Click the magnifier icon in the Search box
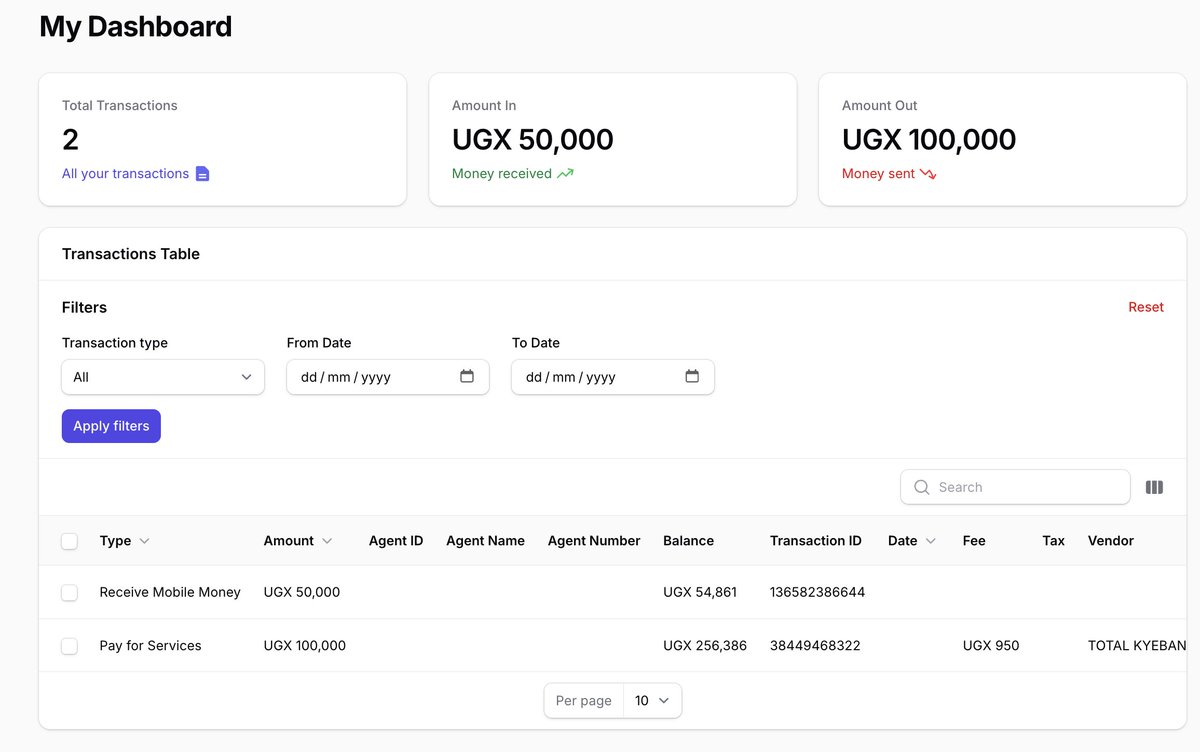The width and height of the screenshot is (1200, 752). (922, 487)
